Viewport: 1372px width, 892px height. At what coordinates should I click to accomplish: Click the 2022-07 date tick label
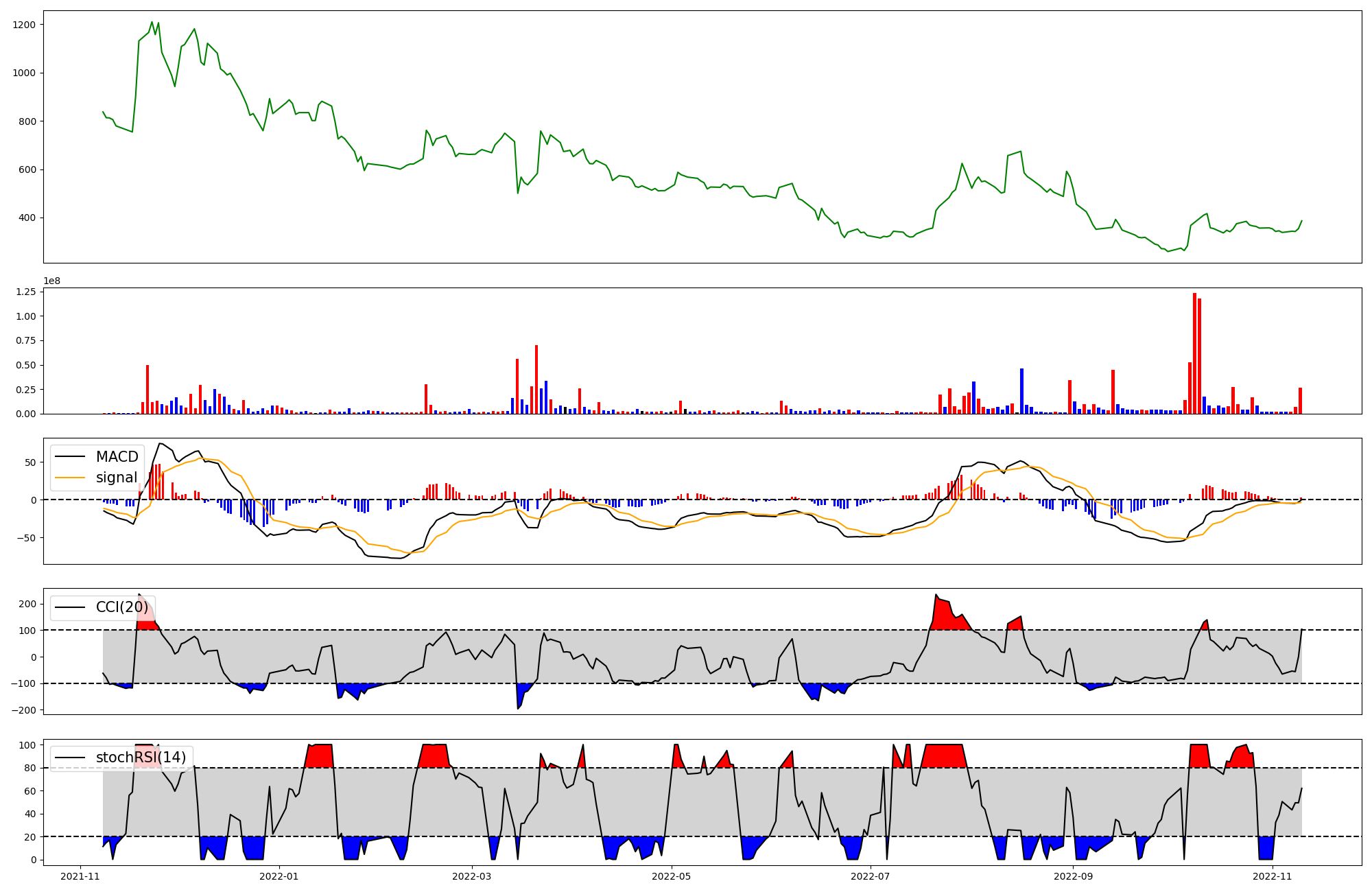click(x=871, y=876)
